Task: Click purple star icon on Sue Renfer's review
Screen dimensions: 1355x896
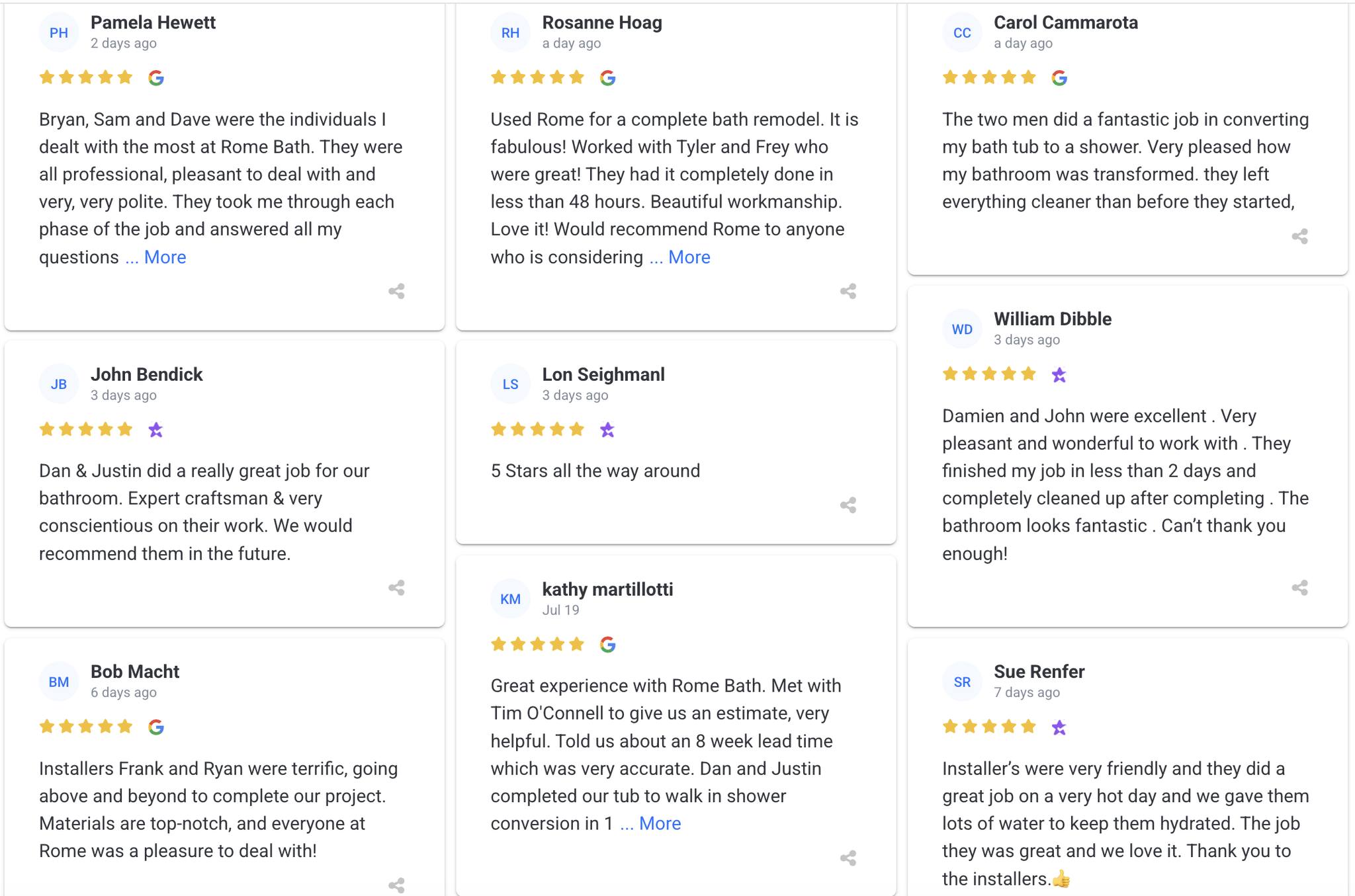Action: pos(1059,727)
